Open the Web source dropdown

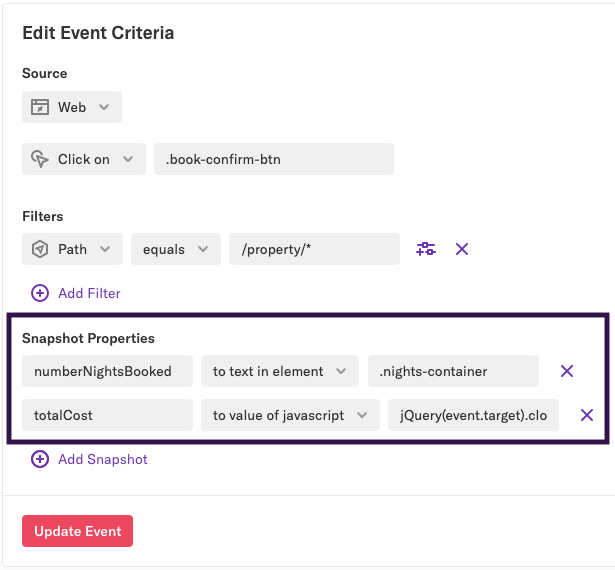point(72,107)
